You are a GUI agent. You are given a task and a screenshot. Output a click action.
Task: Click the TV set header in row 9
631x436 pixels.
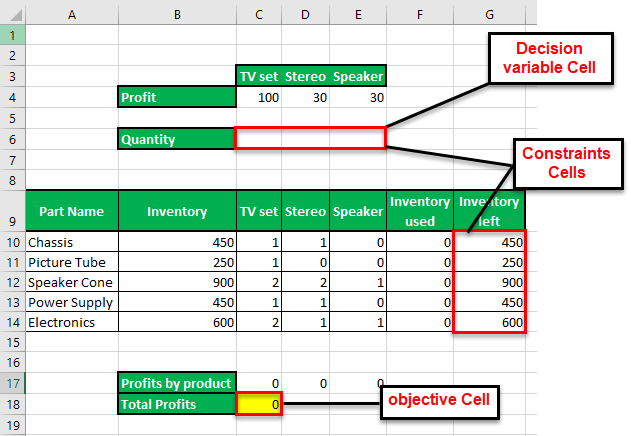[259, 211]
